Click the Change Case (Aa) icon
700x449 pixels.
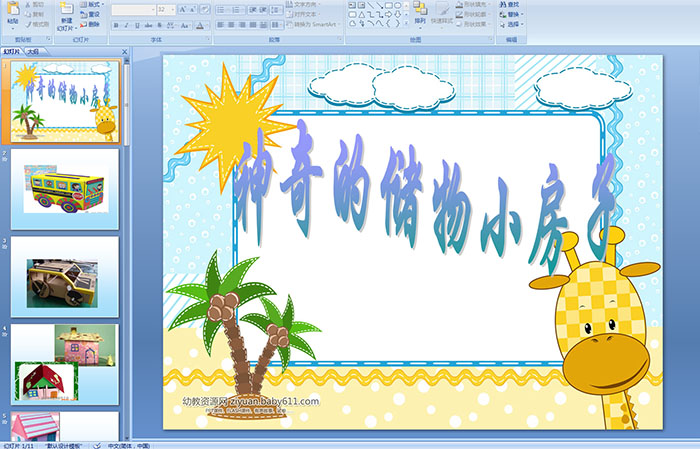click(184, 25)
